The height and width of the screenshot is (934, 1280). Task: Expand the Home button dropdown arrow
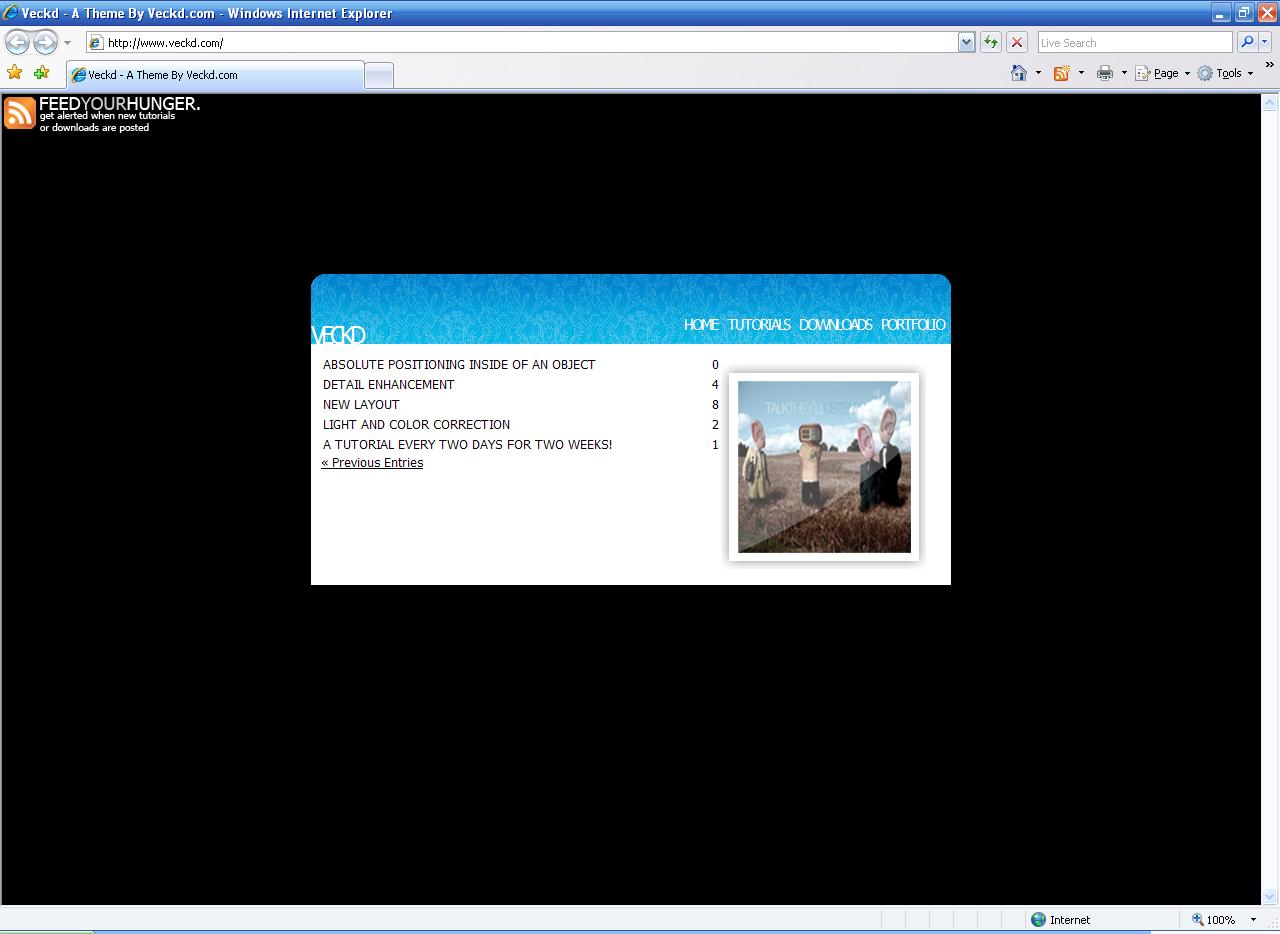pos(1038,73)
